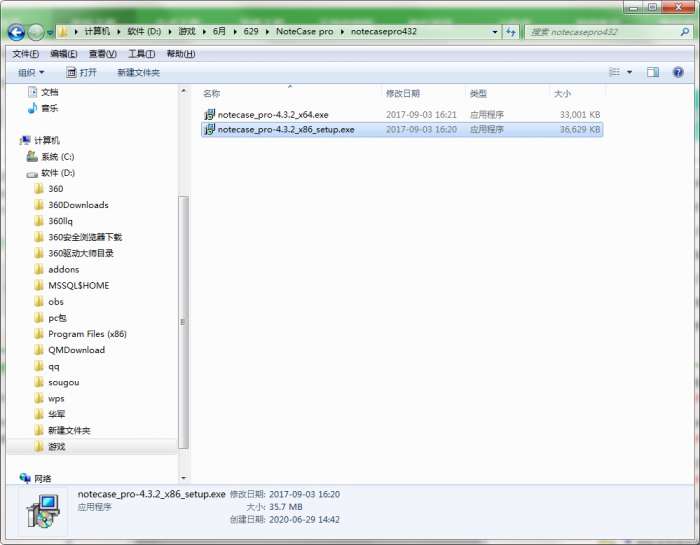Open the view options dropdown arrow

click(x=629, y=72)
